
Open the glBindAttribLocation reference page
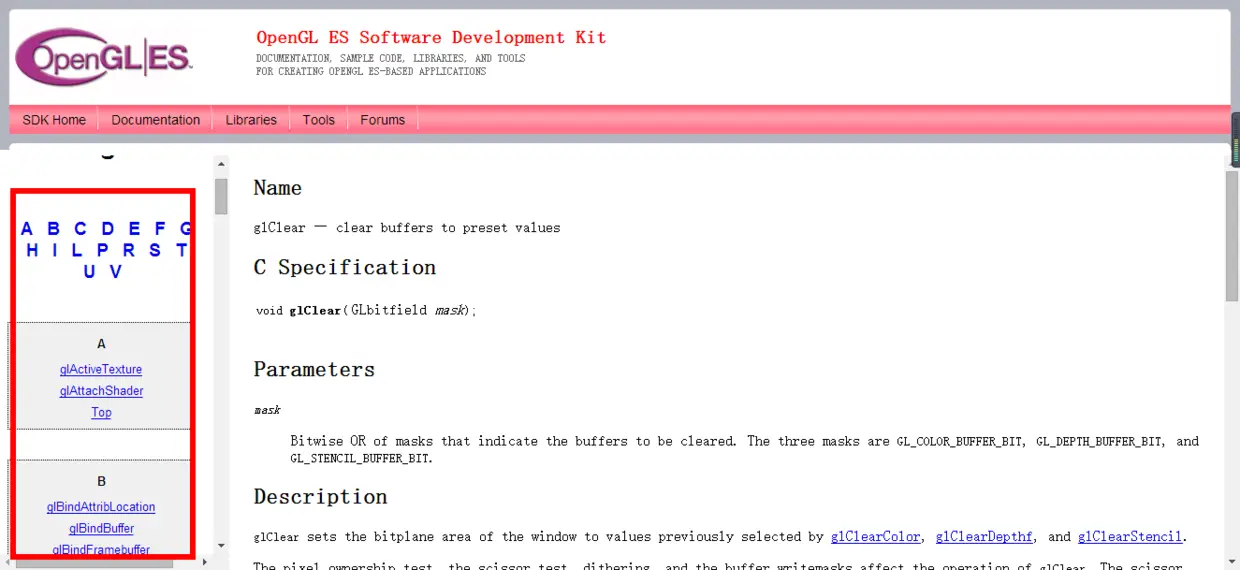101,507
